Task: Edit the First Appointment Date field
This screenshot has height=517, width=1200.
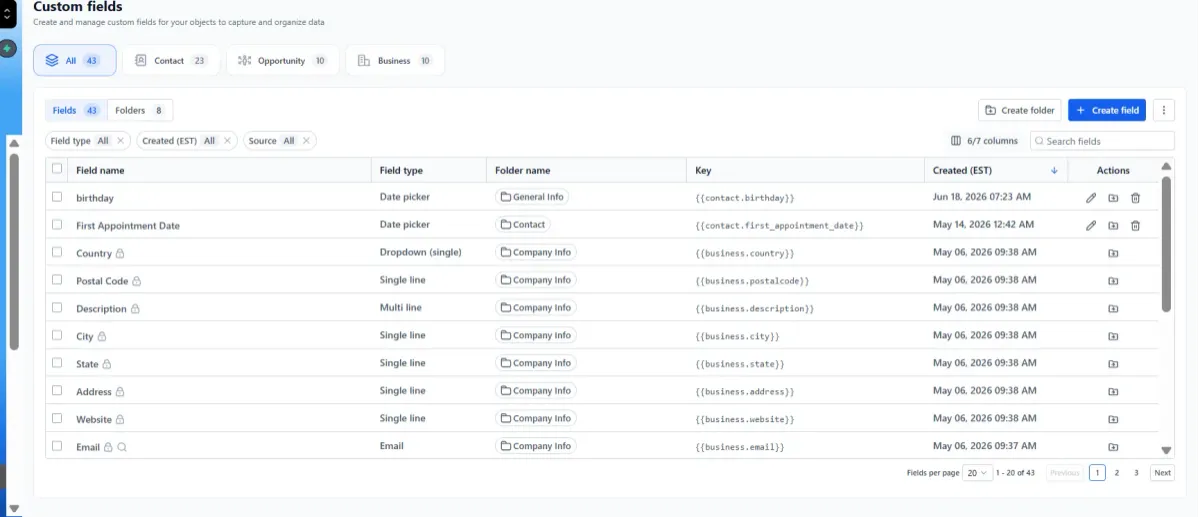Action: coord(1091,226)
